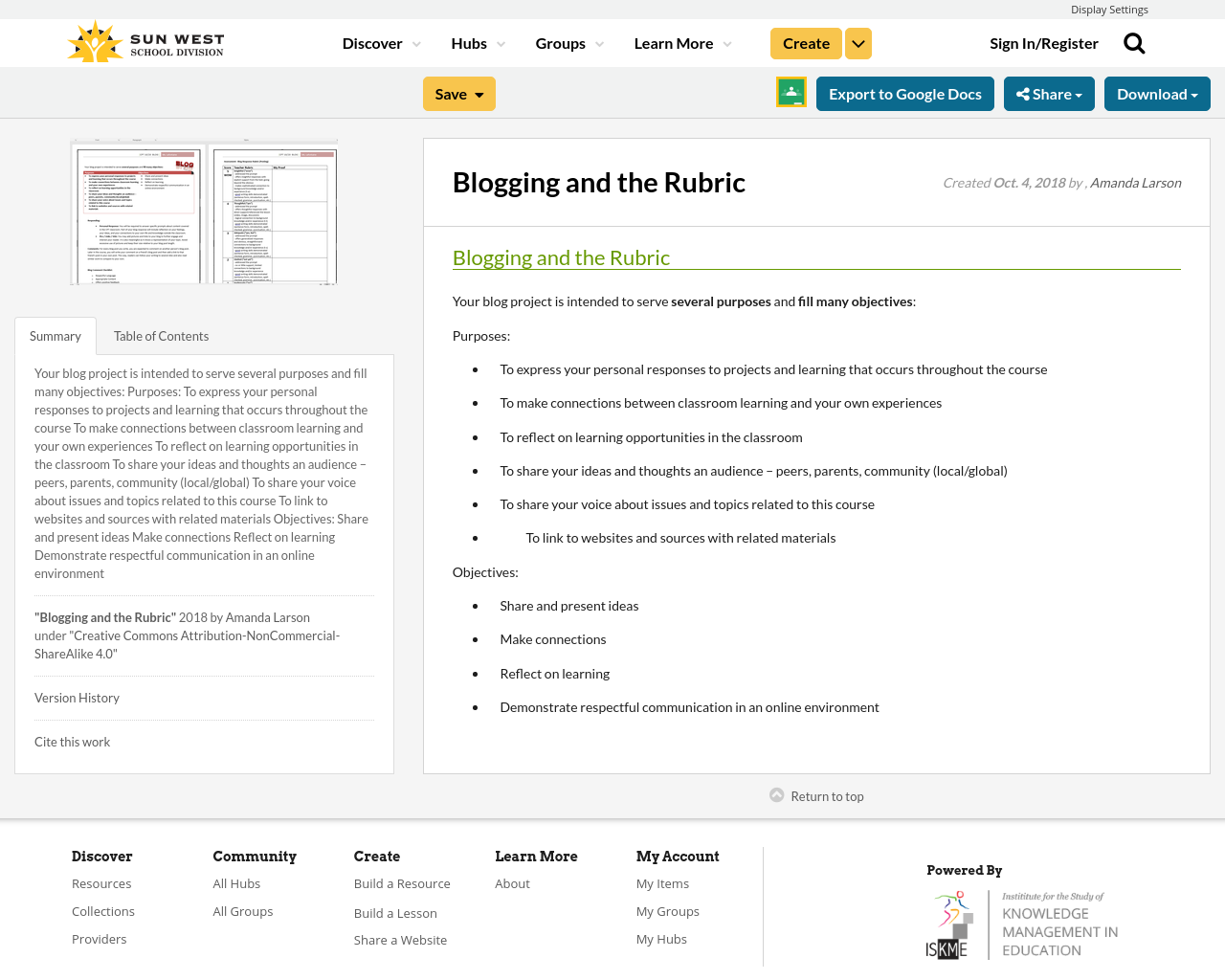This screenshot has width=1225, height=980.
Task: Open the Create dropdown chevron
Action: [857, 42]
